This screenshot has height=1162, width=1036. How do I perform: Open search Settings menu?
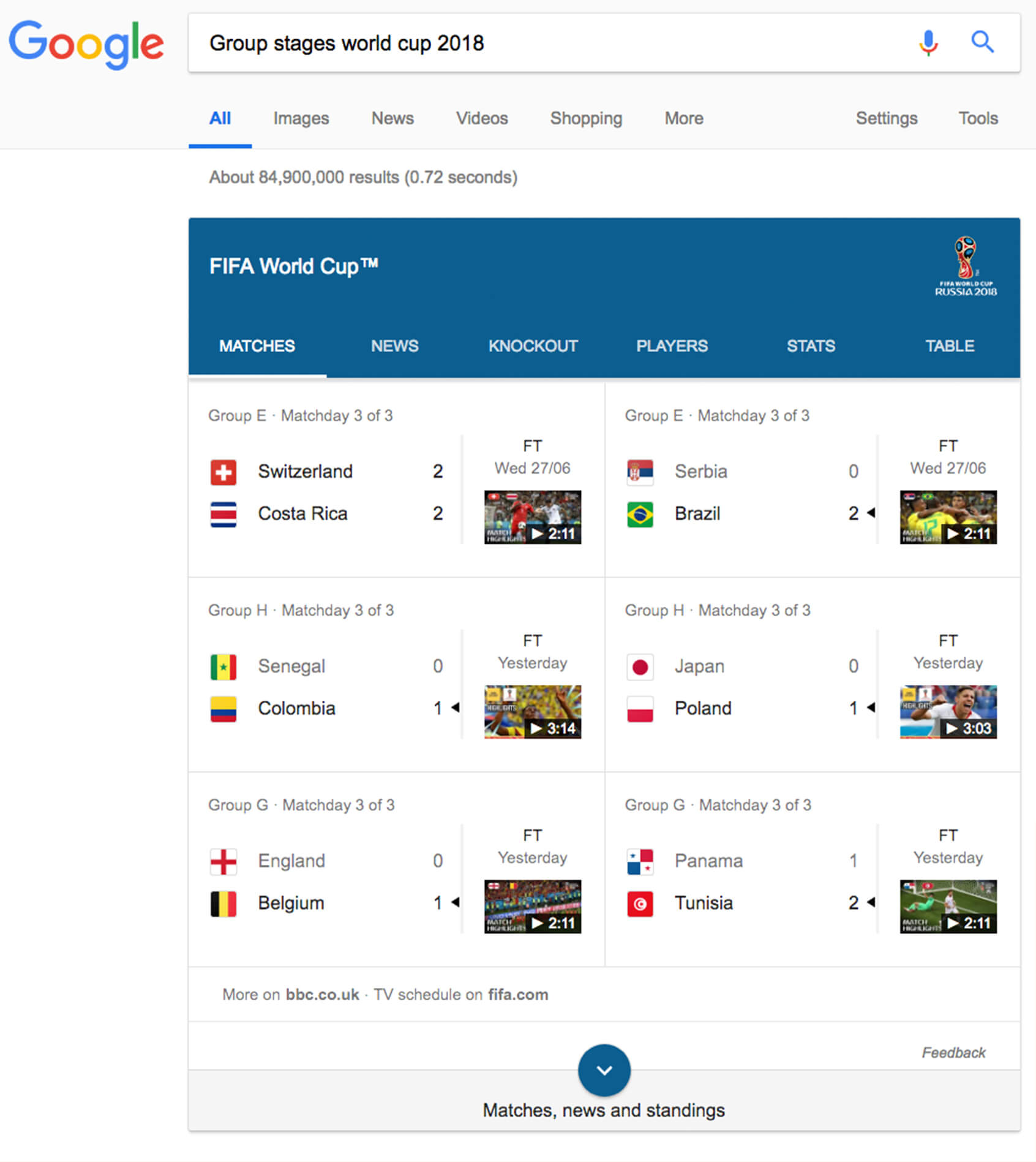tap(887, 119)
